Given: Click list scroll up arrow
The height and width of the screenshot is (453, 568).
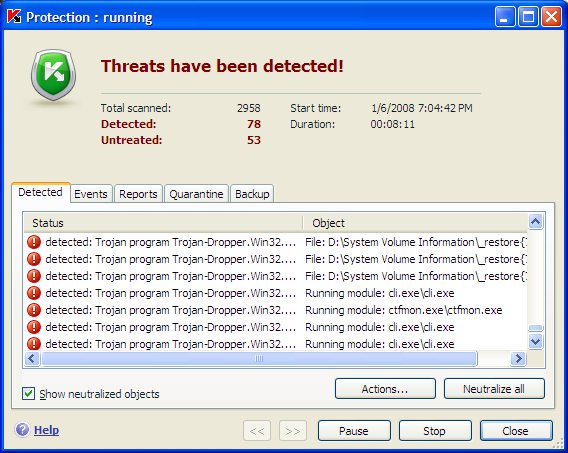Looking at the screenshot, I should [x=535, y=221].
